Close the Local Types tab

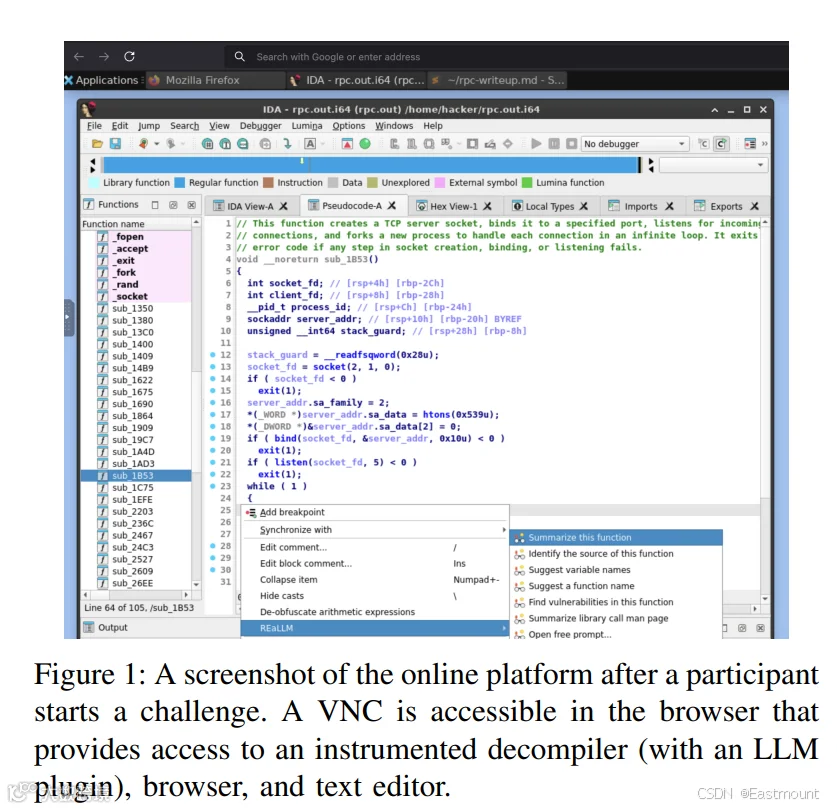(x=583, y=206)
